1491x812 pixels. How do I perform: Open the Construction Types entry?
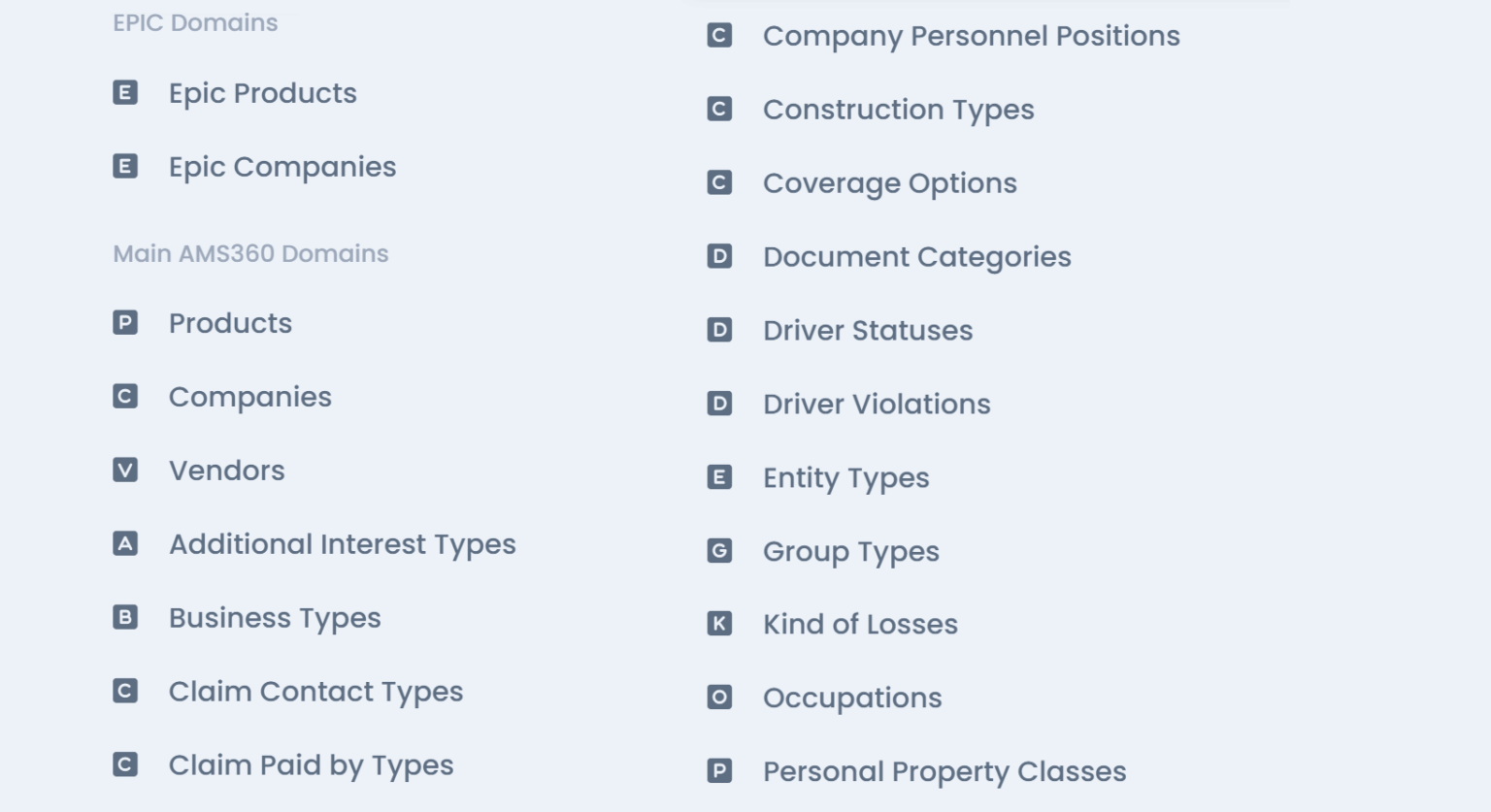898,110
